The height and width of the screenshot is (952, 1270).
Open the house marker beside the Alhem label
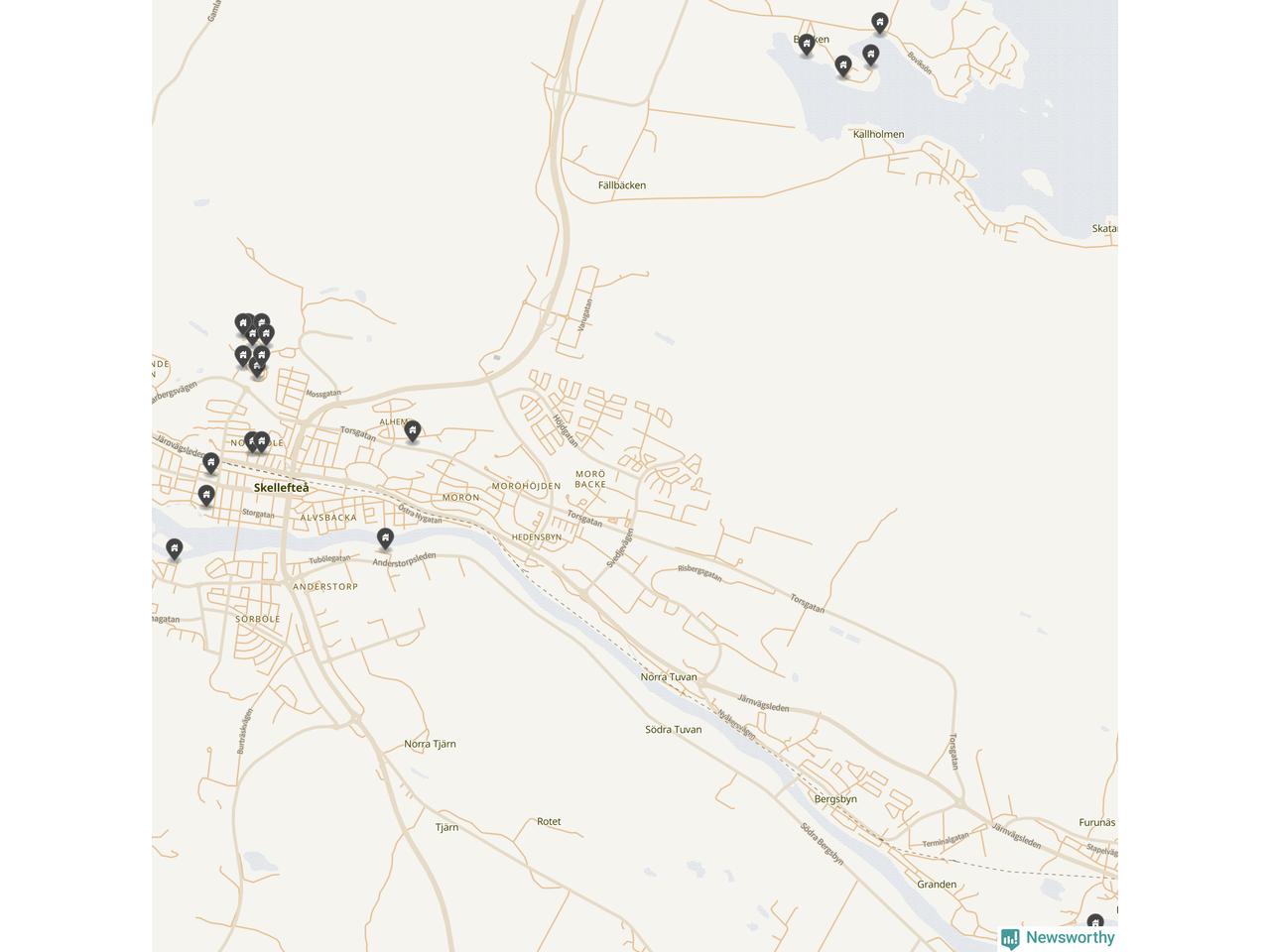click(x=413, y=430)
